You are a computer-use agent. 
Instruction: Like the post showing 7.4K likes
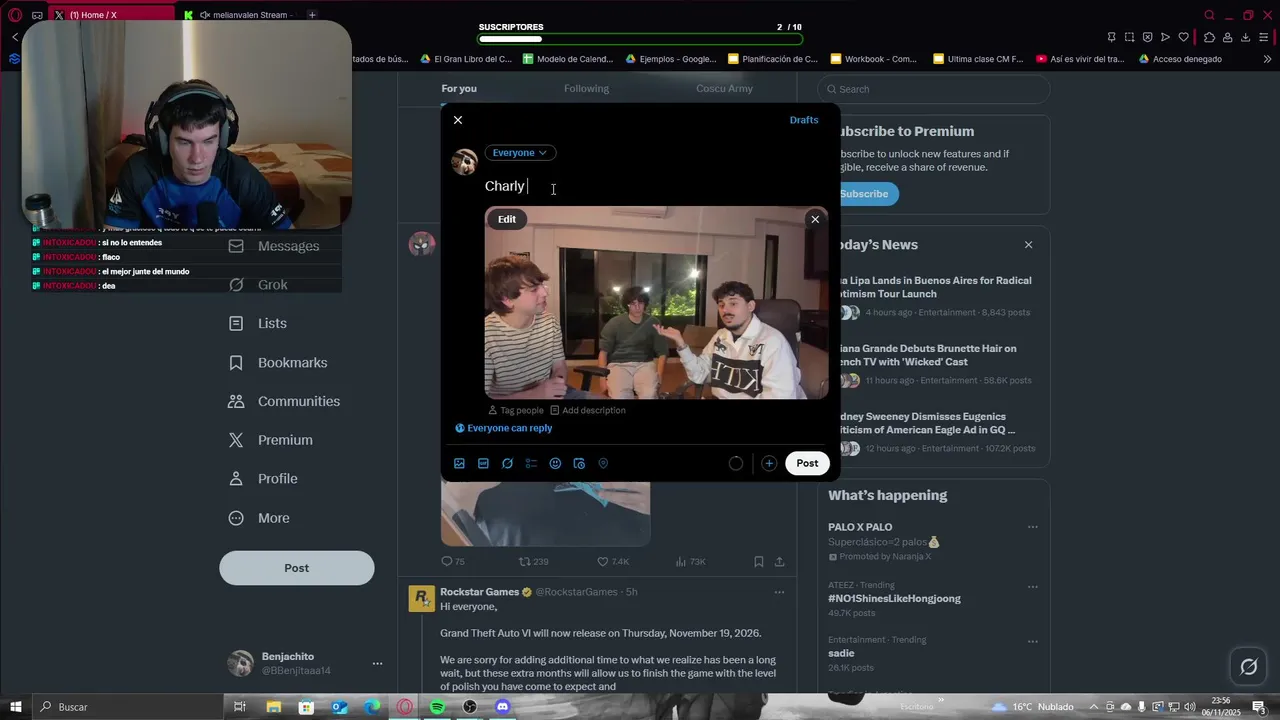coord(613,562)
